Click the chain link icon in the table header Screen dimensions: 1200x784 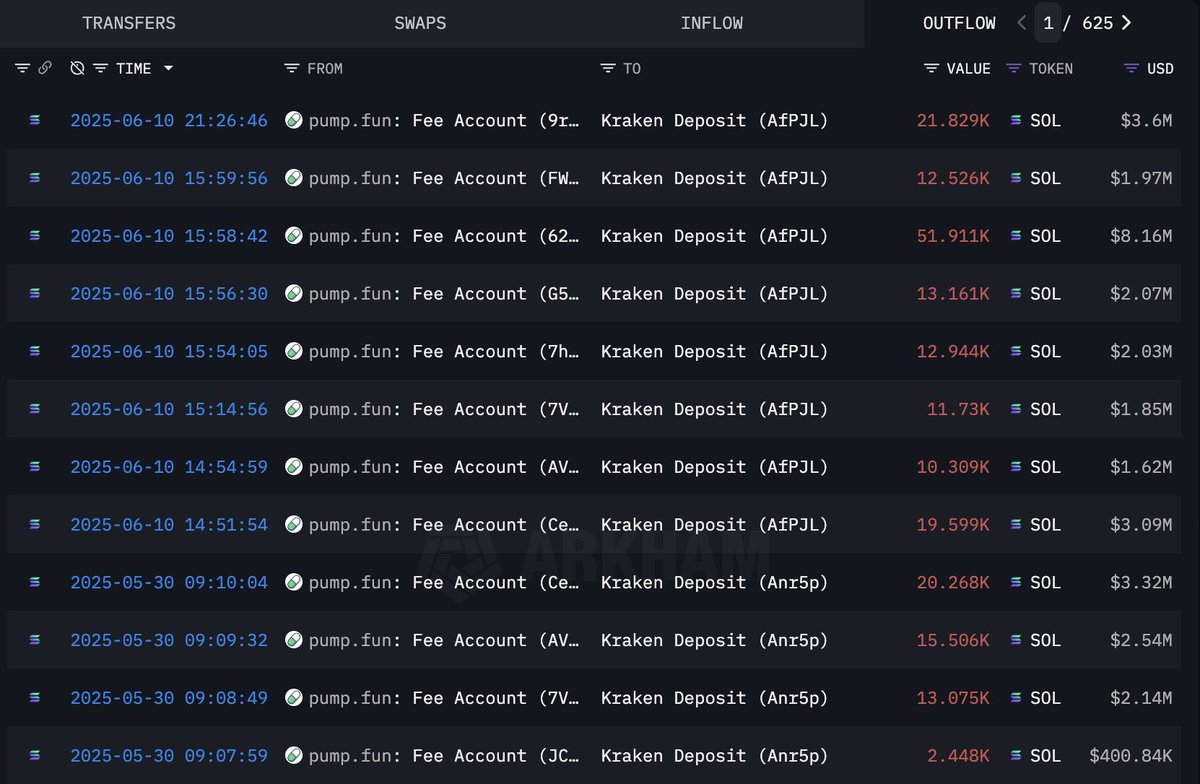pos(45,68)
